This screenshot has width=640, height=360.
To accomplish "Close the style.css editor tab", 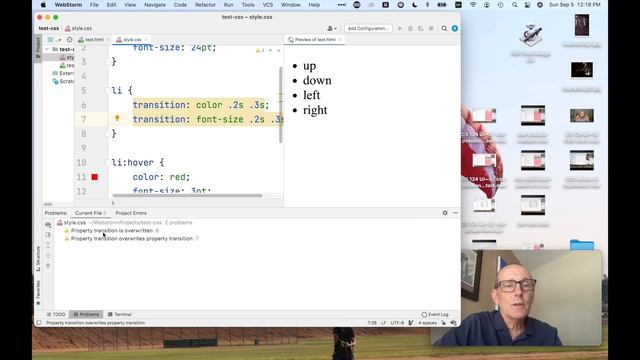I will [146, 40].
